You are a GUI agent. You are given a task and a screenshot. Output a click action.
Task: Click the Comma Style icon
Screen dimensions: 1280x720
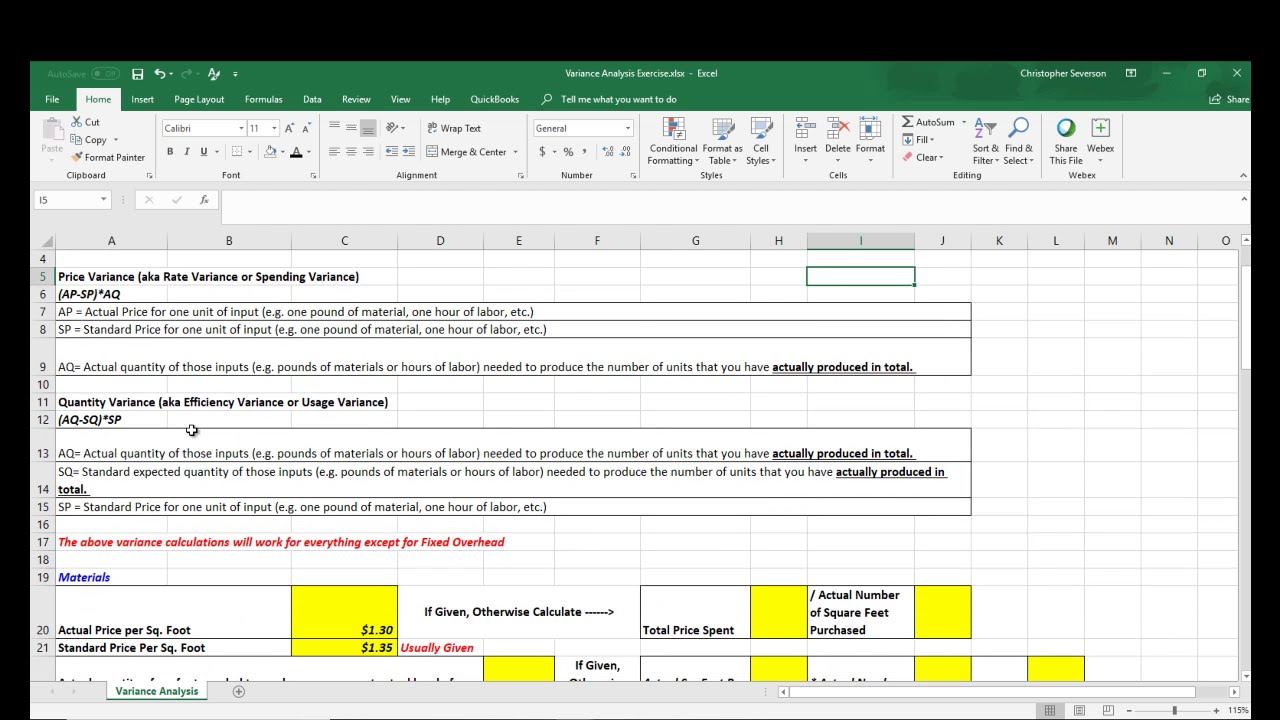(585, 152)
